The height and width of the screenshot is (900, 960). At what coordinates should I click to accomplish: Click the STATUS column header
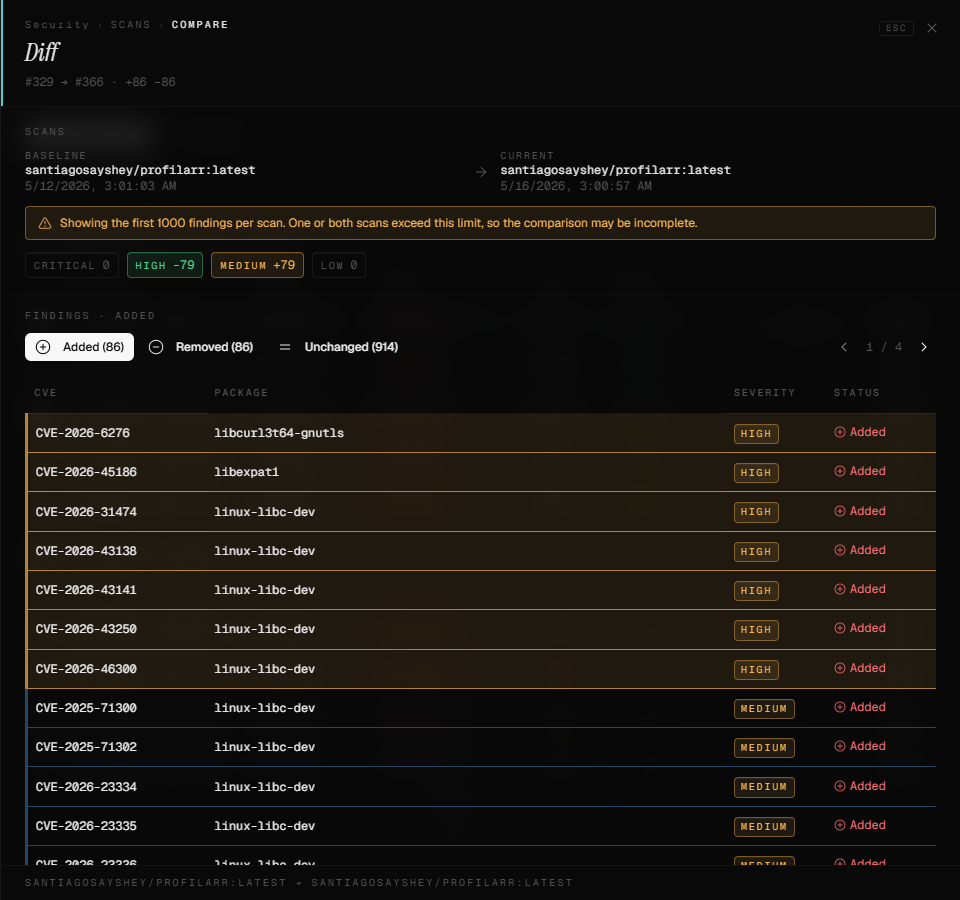click(857, 393)
